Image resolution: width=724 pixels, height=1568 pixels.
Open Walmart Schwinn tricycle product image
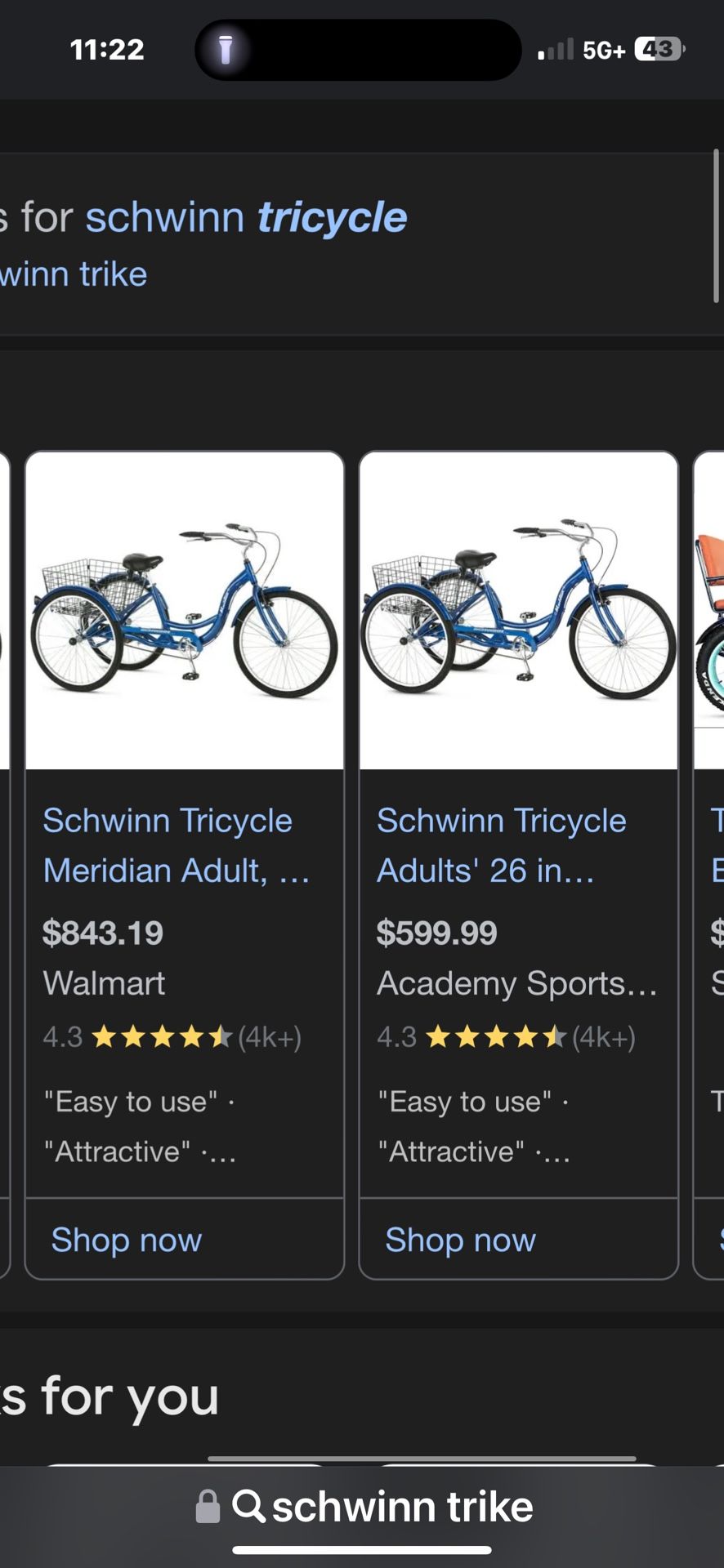(x=185, y=611)
